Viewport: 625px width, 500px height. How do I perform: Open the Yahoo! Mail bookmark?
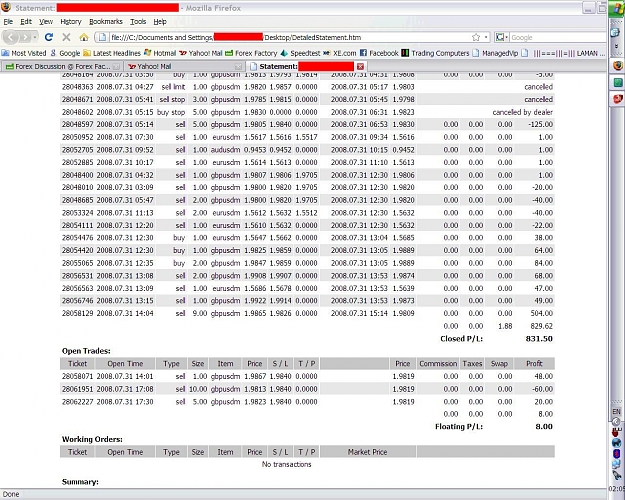pos(200,53)
